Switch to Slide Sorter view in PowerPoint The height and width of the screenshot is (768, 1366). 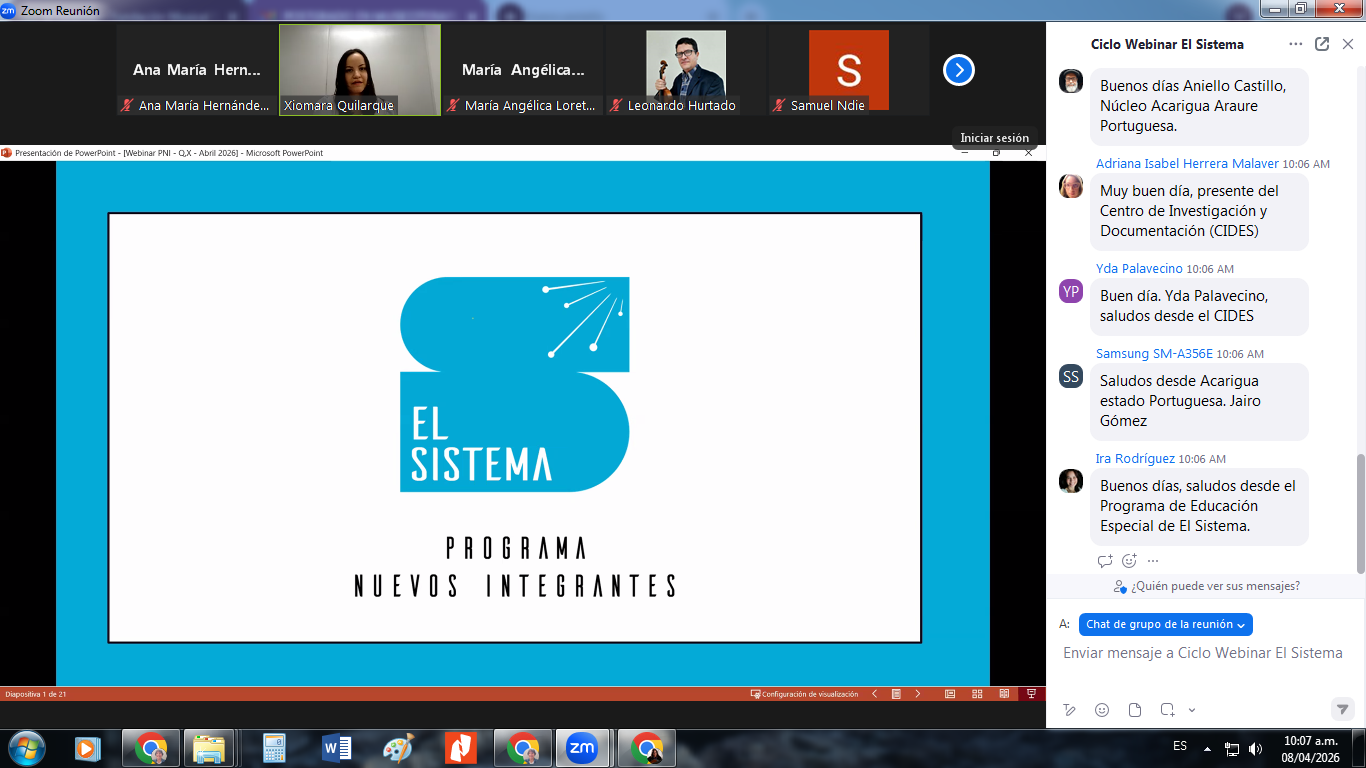click(x=977, y=694)
